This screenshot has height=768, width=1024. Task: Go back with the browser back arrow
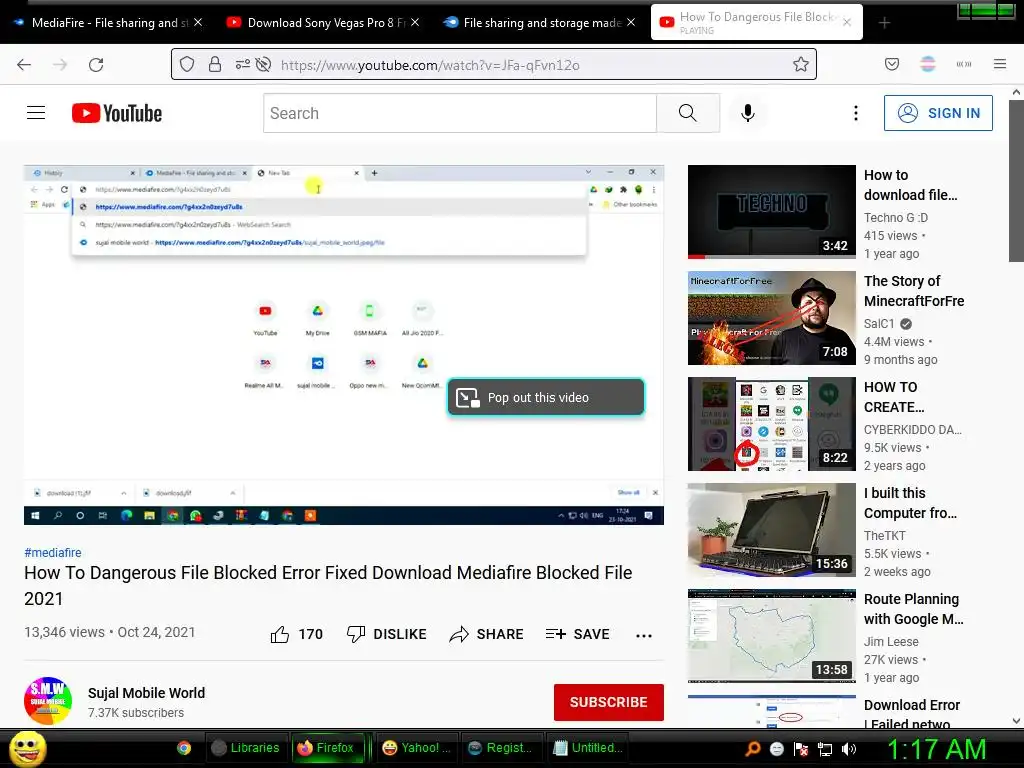tap(24, 65)
